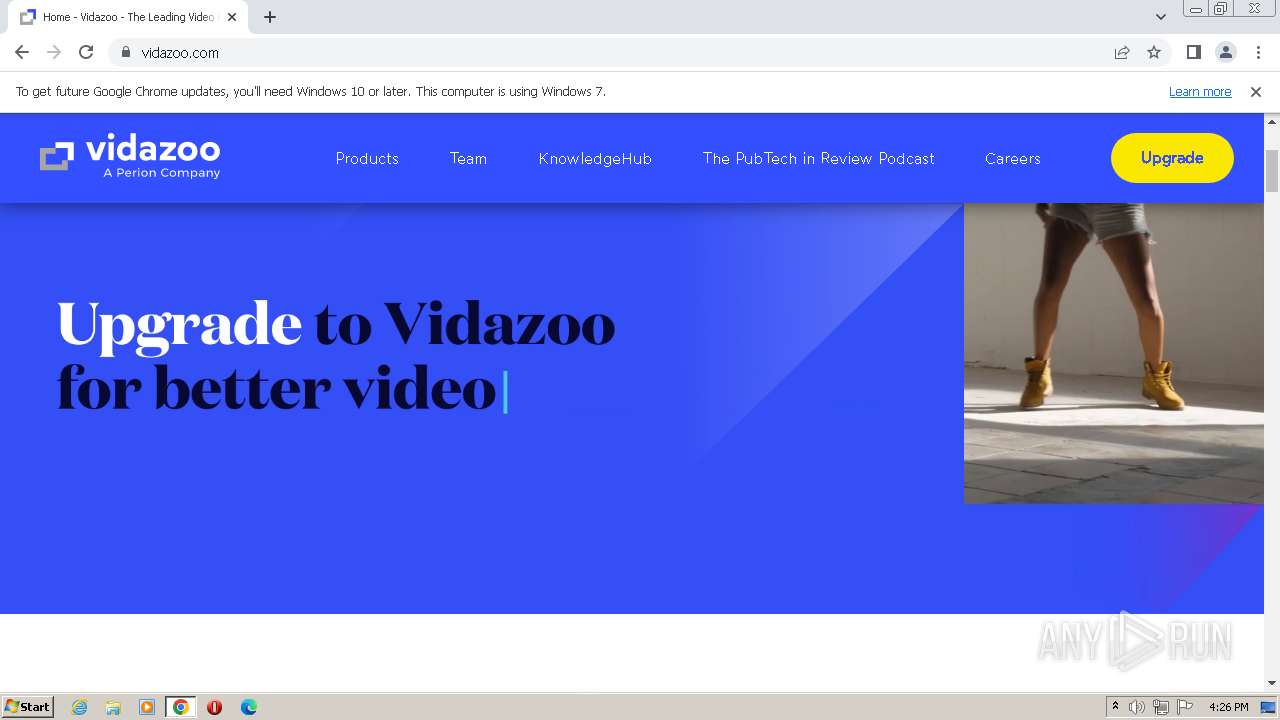Visit the Careers page

[x=1012, y=158]
